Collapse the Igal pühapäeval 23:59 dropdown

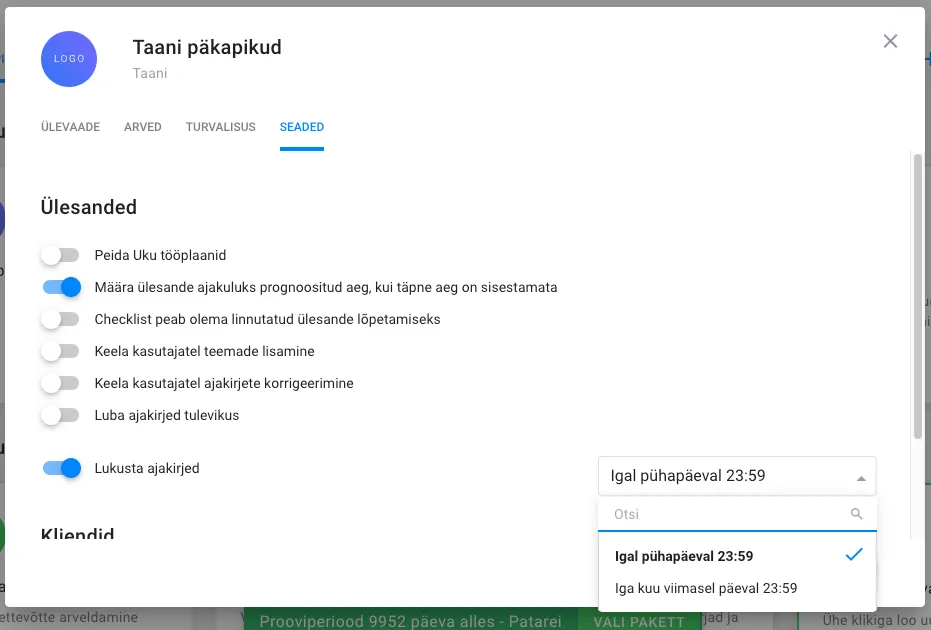coord(860,477)
